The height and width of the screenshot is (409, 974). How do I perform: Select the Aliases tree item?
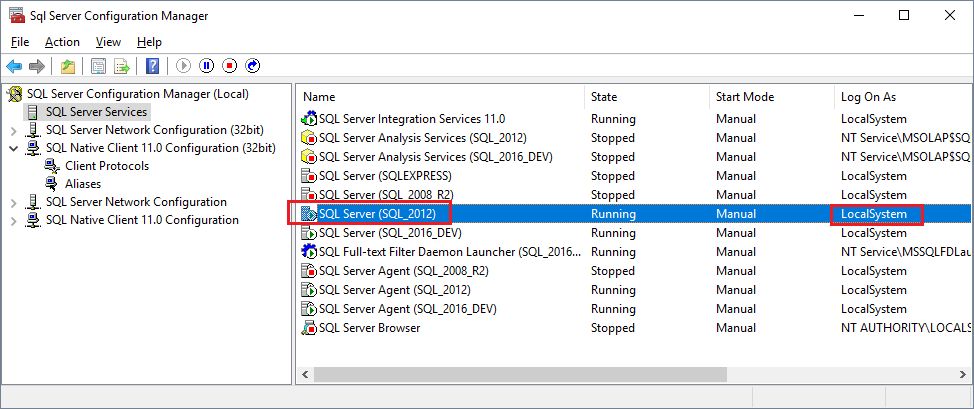pyautogui.click(x=83, y=184)
